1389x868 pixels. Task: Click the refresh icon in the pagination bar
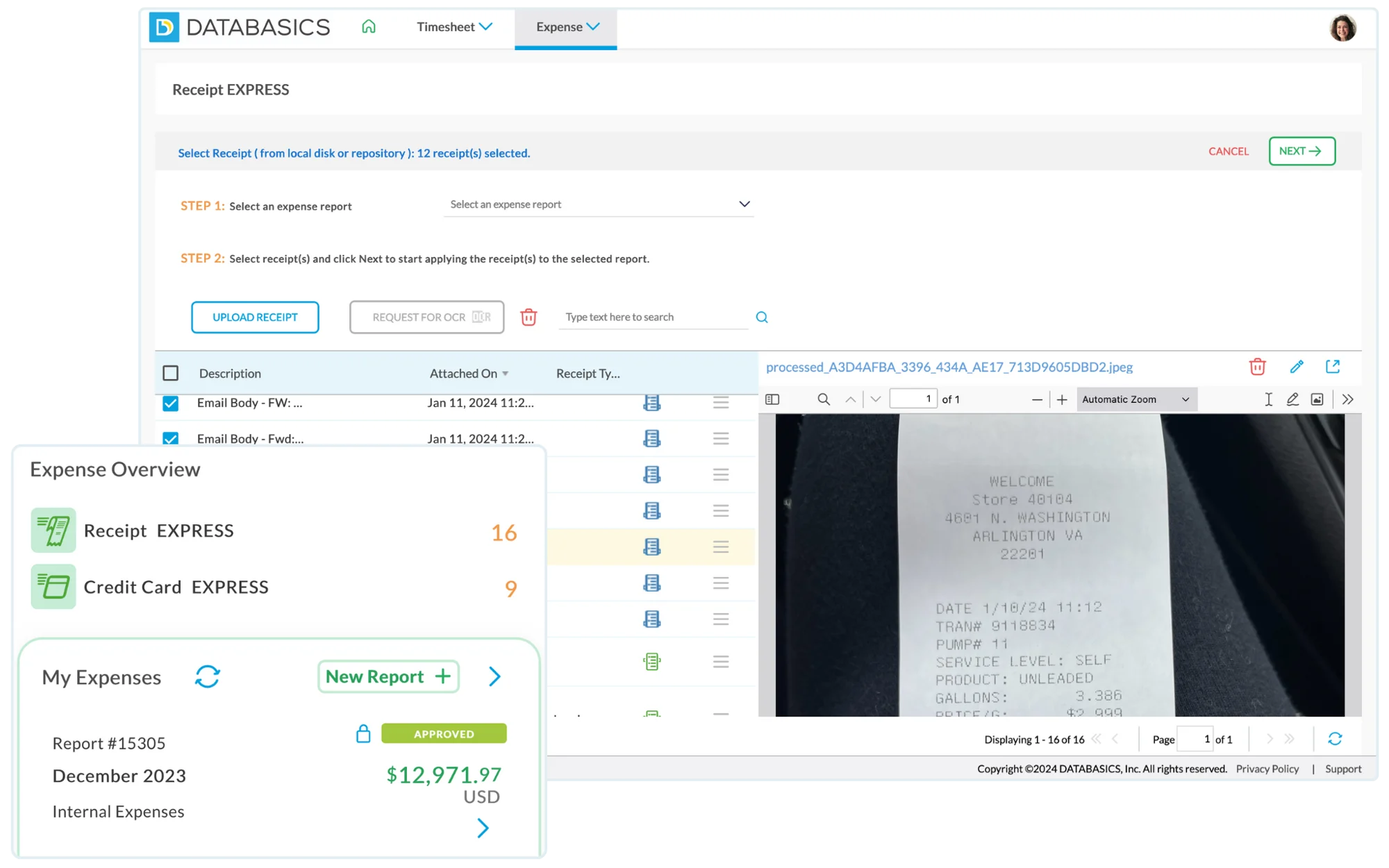click(1335, 739)
